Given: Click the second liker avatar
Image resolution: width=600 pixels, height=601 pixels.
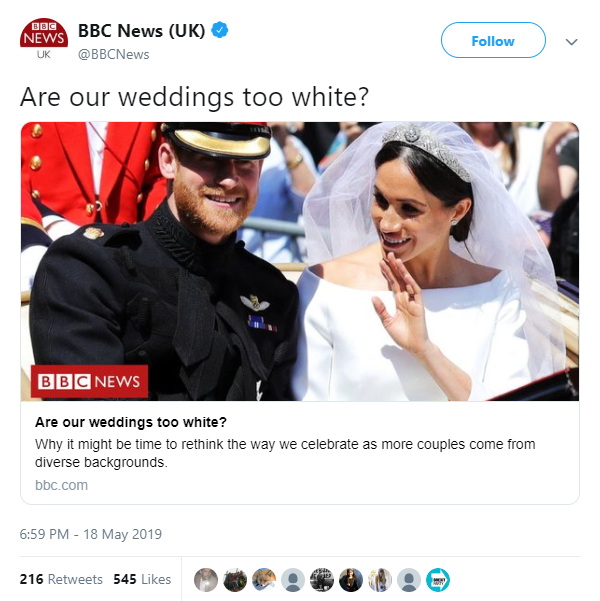Looking at the screenshot, I should coord(235,580).
